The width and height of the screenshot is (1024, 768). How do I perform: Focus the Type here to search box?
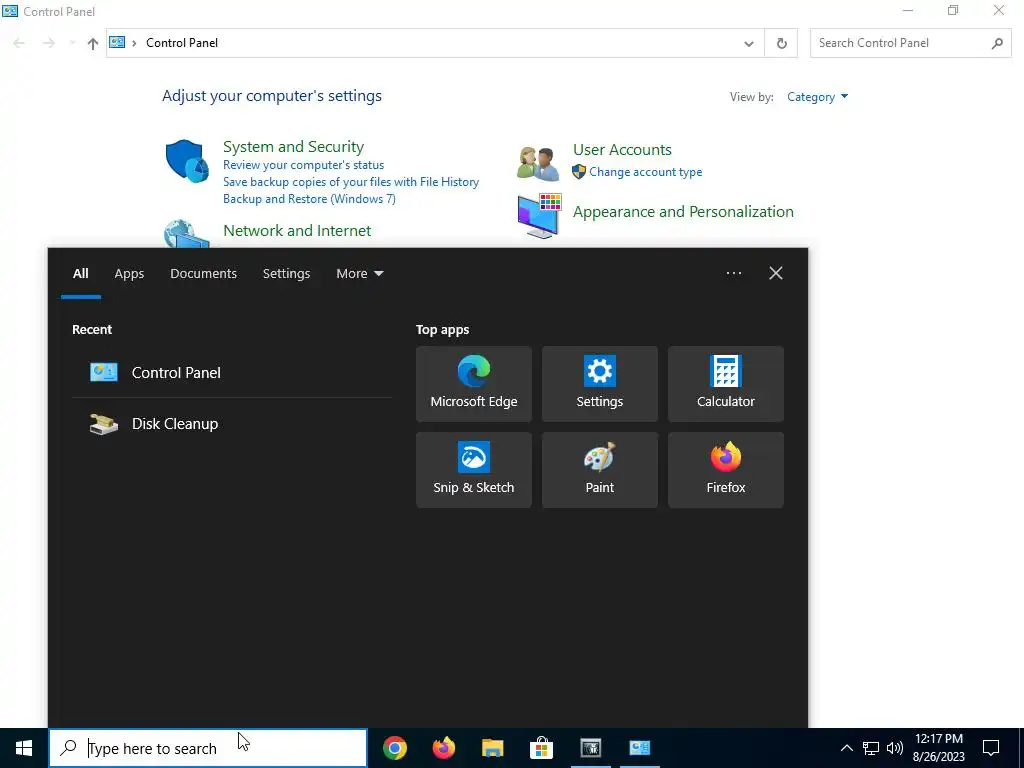coord(208,748)
